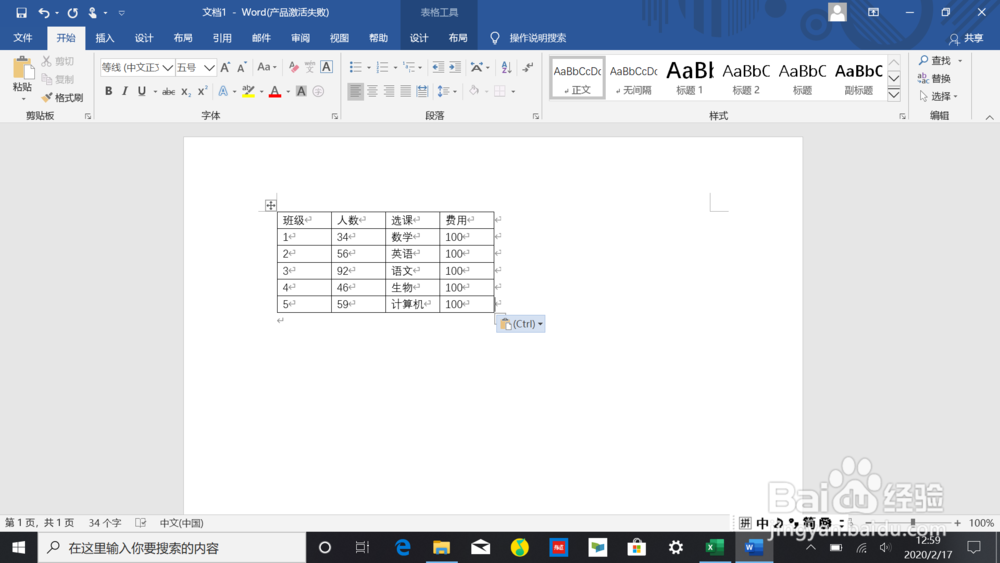Expand the styles gallery more arrow
Screen dimensions: 1000x563
click(894, 95)
